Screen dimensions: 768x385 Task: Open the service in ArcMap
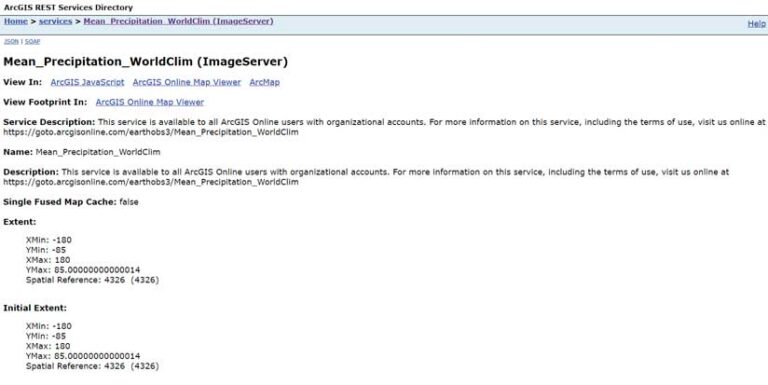click(264, 82)
